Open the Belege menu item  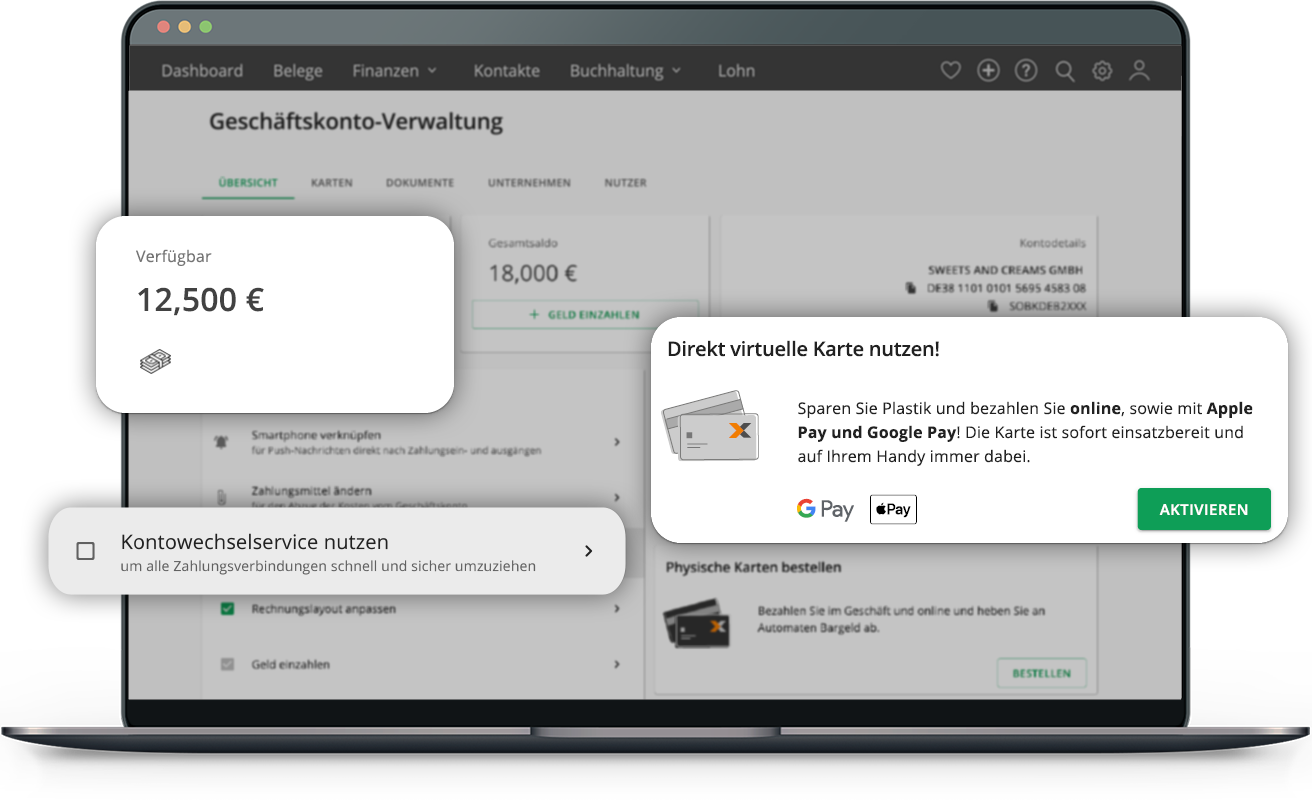tap(298, 71)
